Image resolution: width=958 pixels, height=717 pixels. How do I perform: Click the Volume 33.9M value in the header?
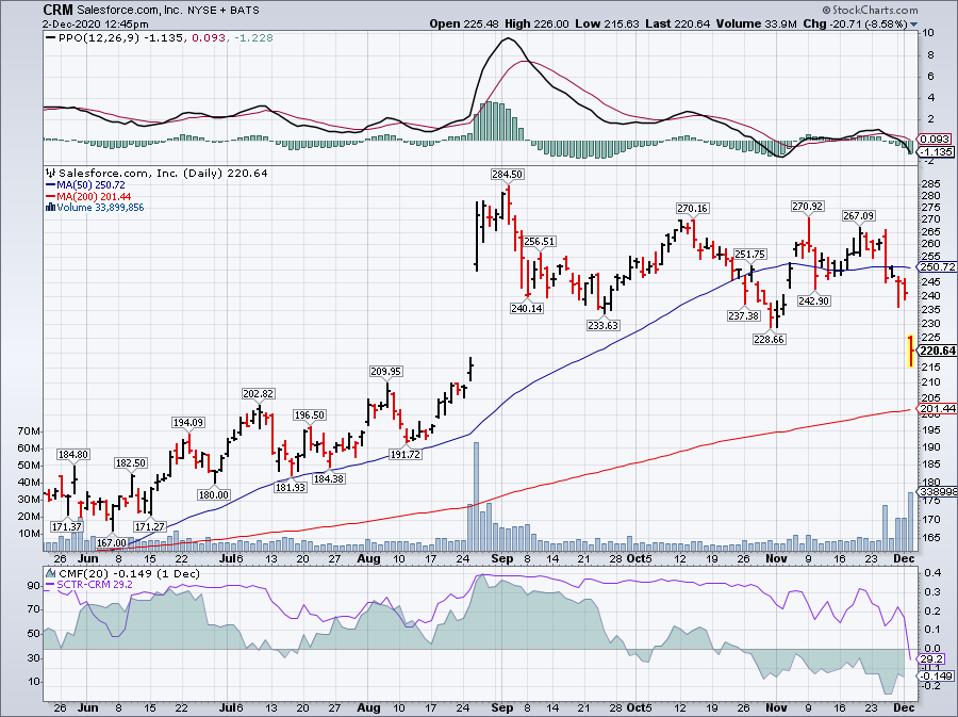click(756, 24)
